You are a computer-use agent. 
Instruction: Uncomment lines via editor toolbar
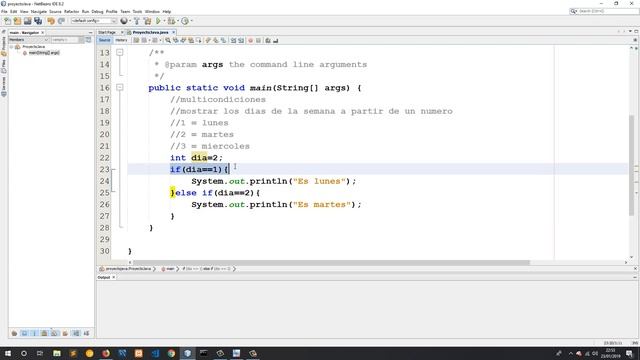point(276,40)
